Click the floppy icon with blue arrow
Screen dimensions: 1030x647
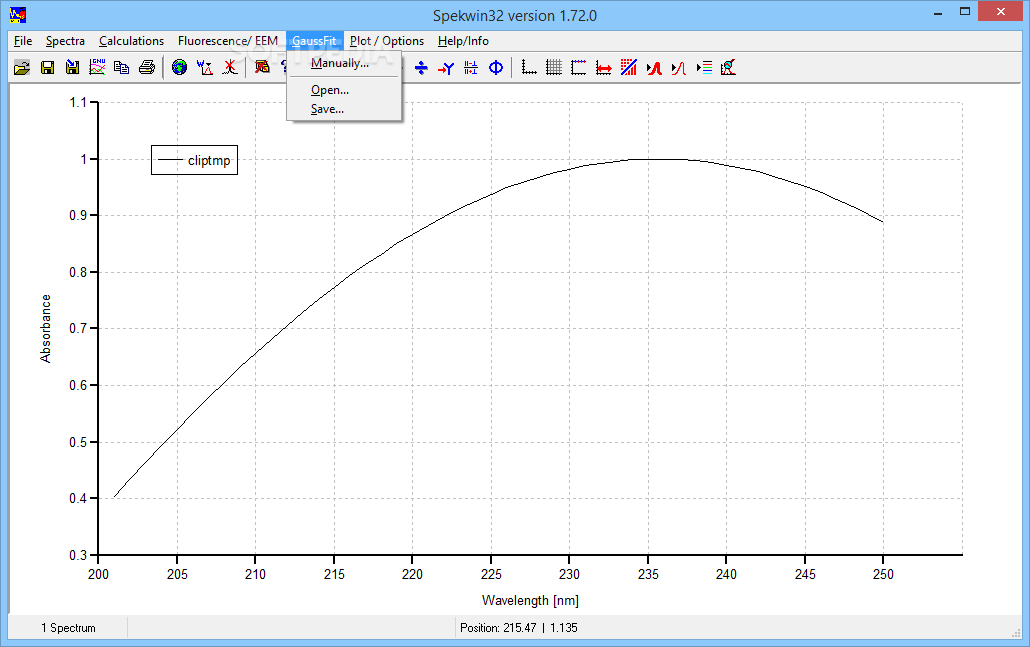pyautogui.click(x=72, y=67)
